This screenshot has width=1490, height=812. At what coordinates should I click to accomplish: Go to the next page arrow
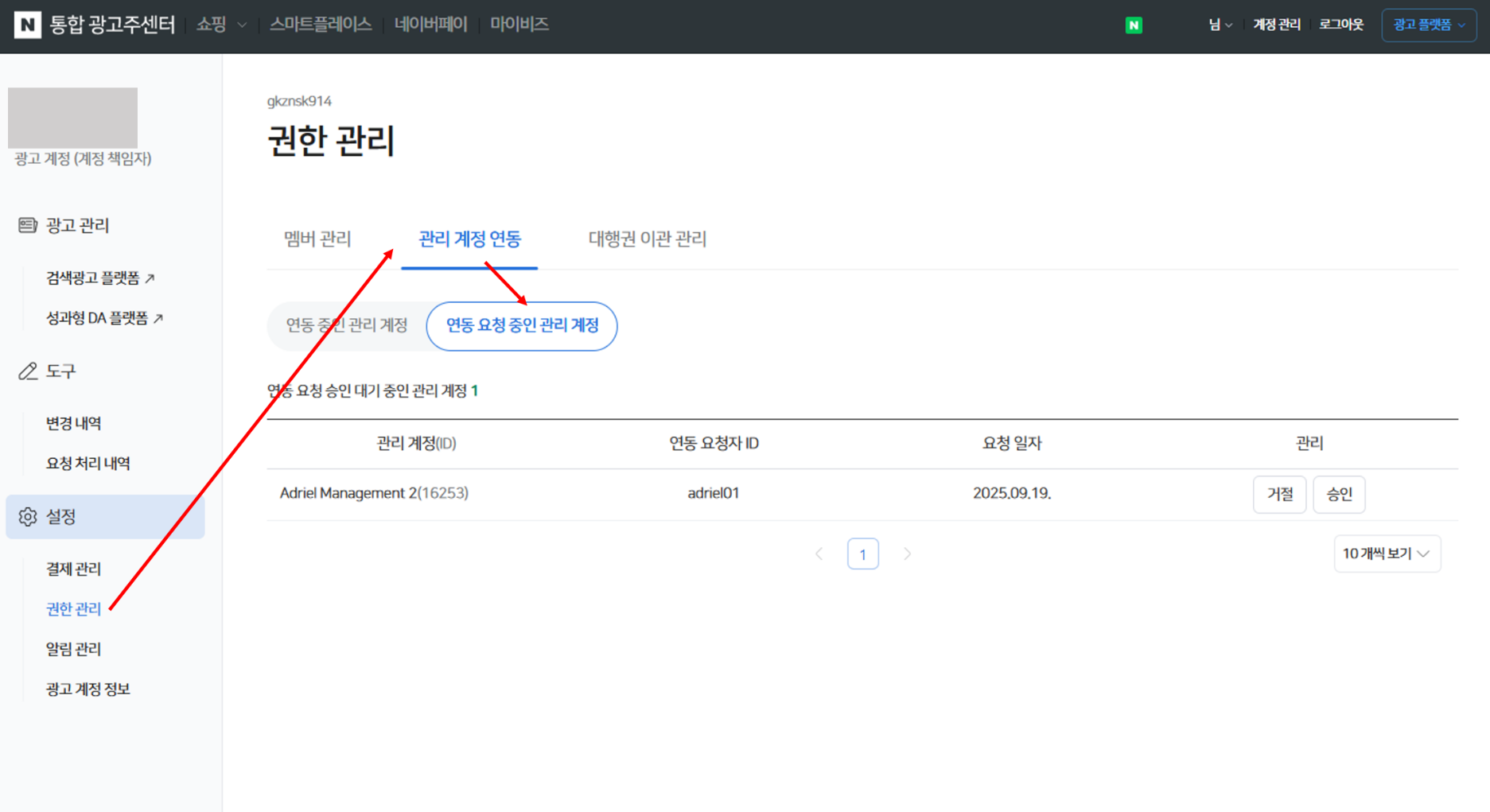907,554
